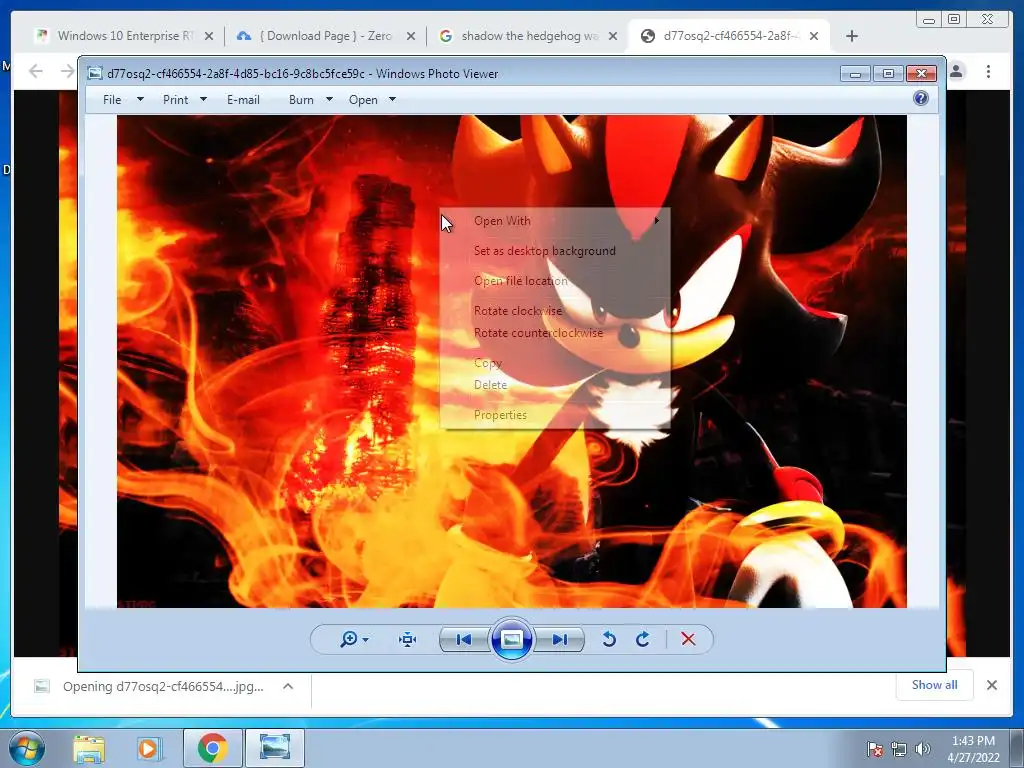1024x768 pixels.
Task: Go to the previous photo
Action: [x=464, y=639]
